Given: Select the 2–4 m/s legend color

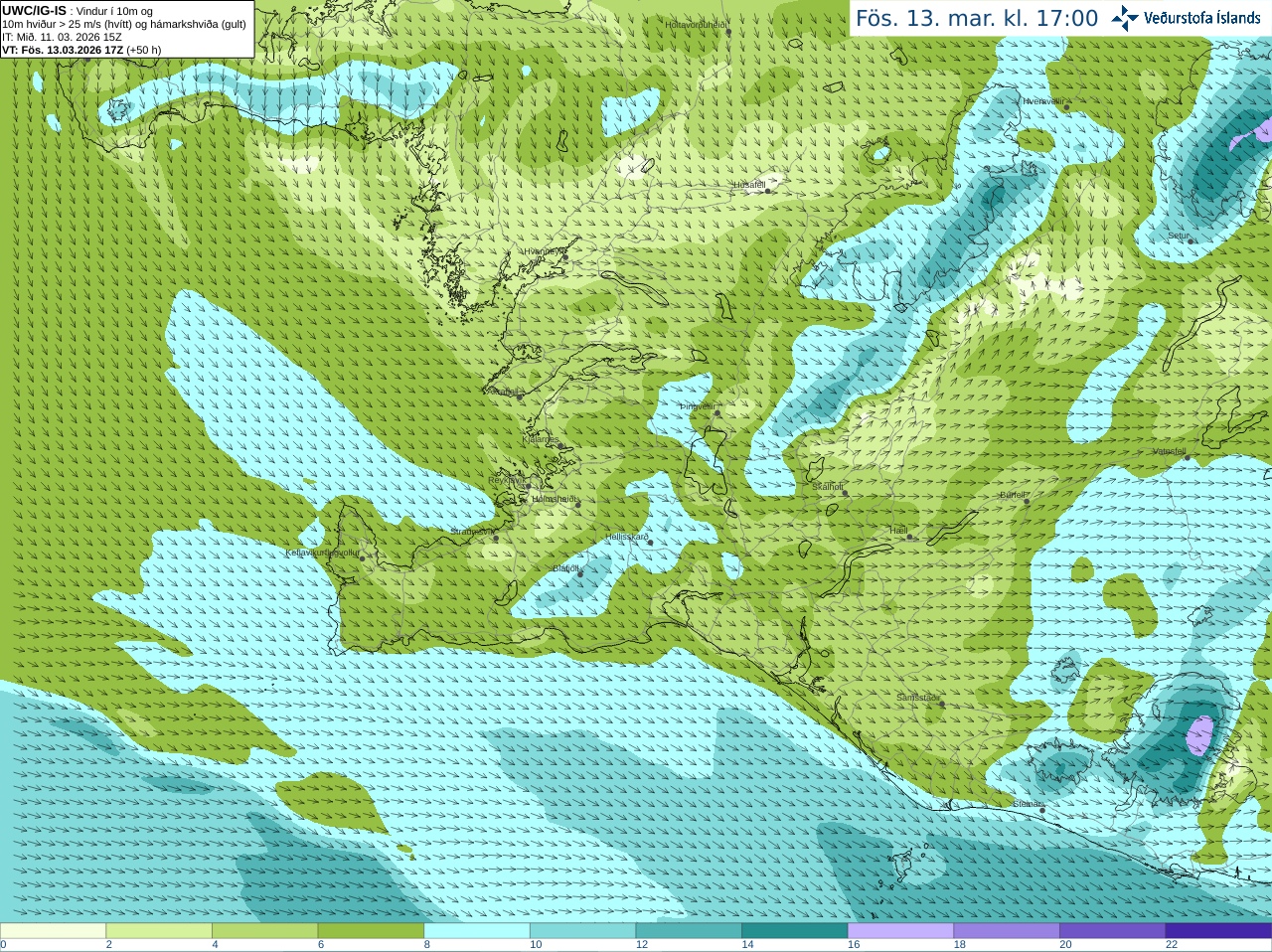Looking at the screenshot, I should pyautogui.click(x=159, y=931).
